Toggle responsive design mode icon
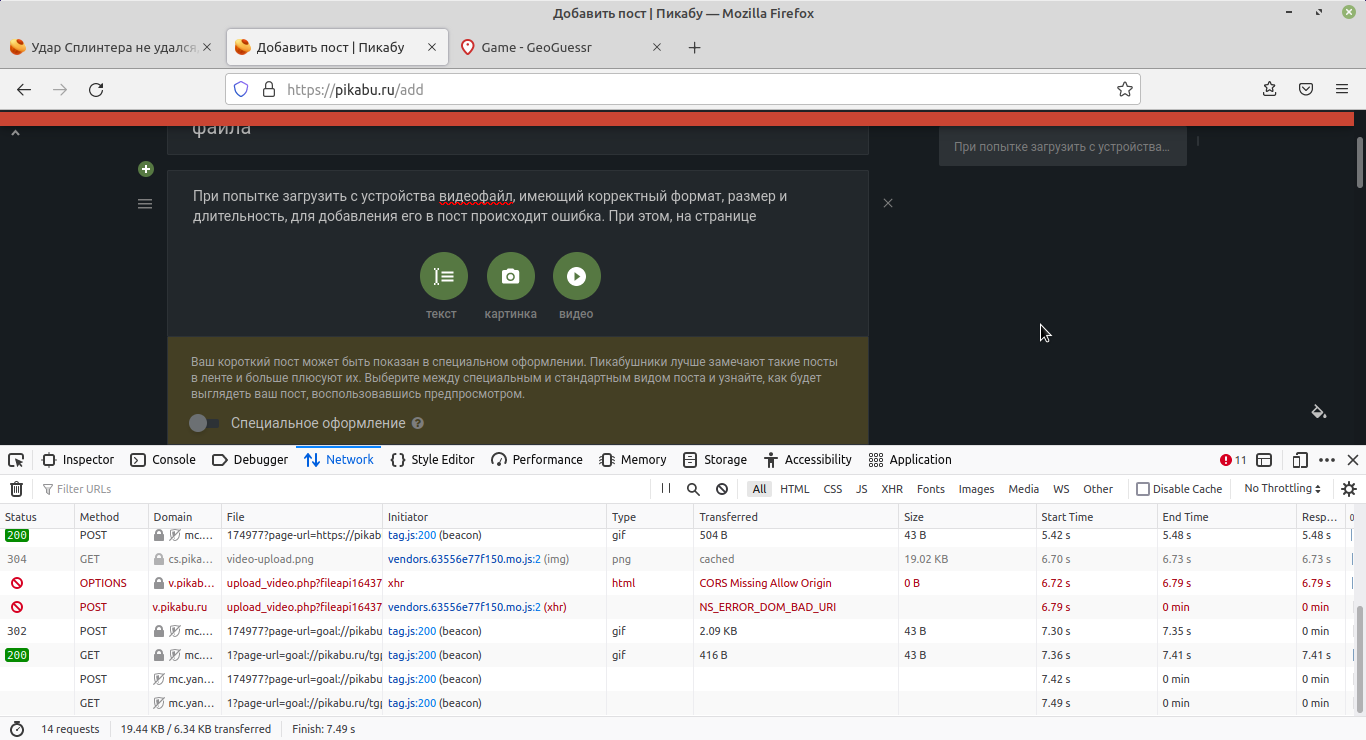This screenshot has width=1366, height=740. click(x=1300, y=460)
